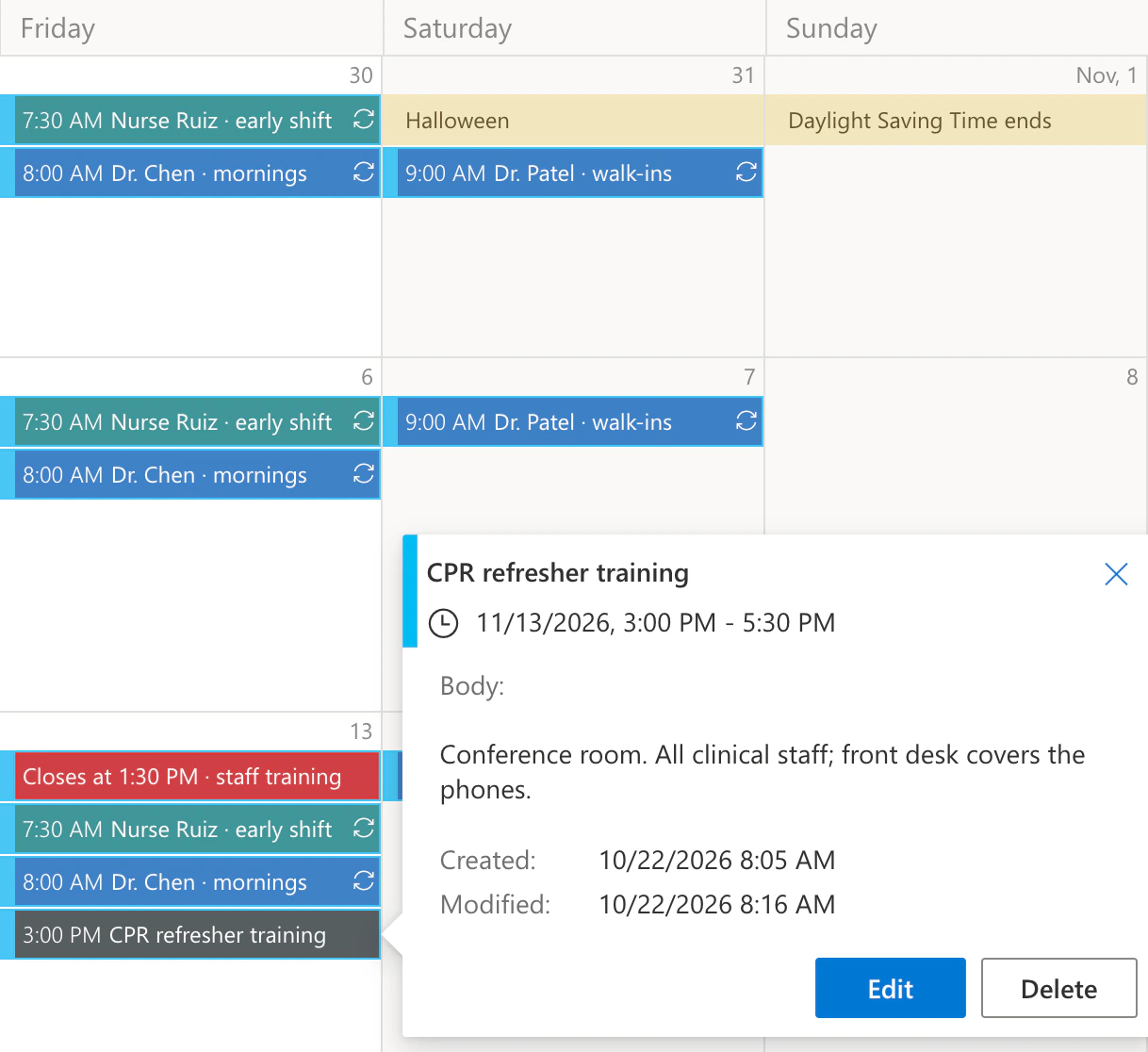1148x1052 pixels.
Task: Click the recurrence icon on November 13 Nurse Ruiz shift
Action: coord(364,829)
